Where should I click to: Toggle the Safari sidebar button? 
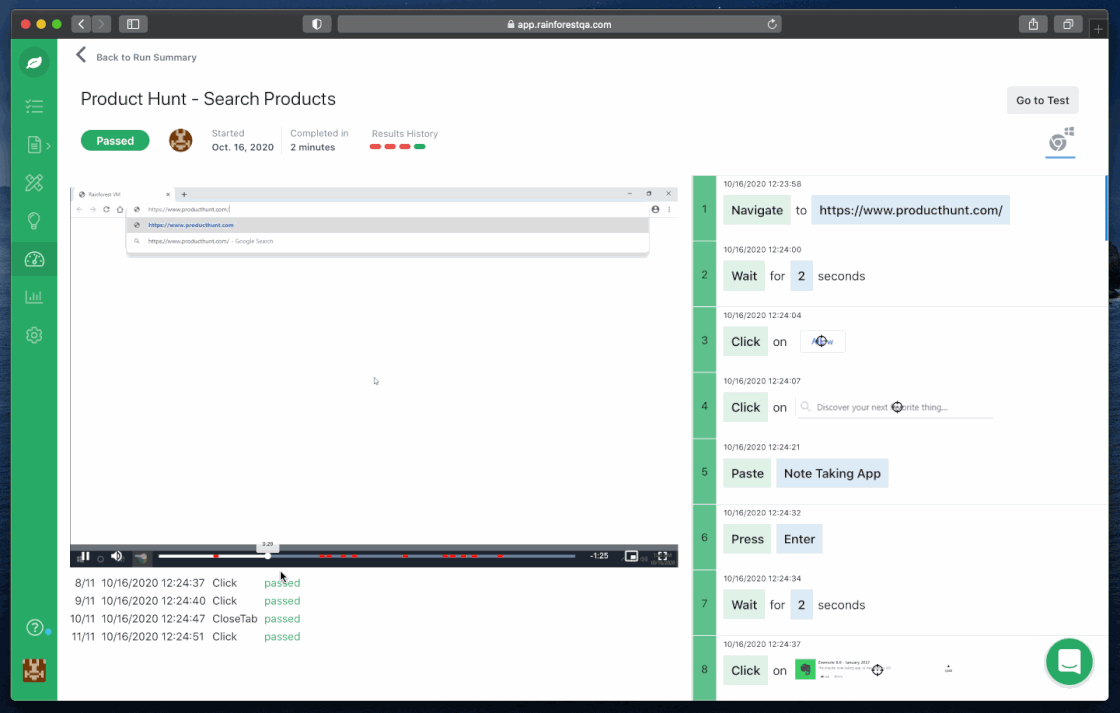pyautogui.click(x=133, y=24)
